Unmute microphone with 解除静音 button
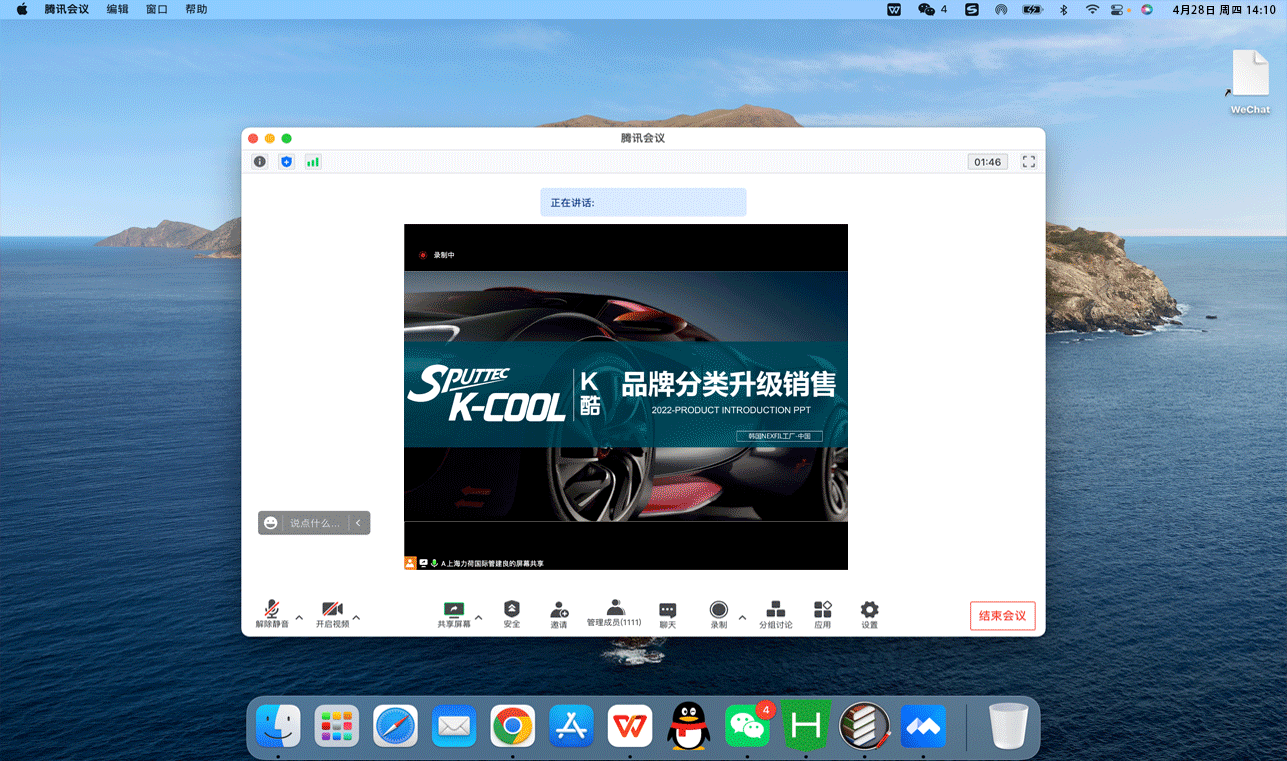The image size is (1287, 761). click(272, 614)
